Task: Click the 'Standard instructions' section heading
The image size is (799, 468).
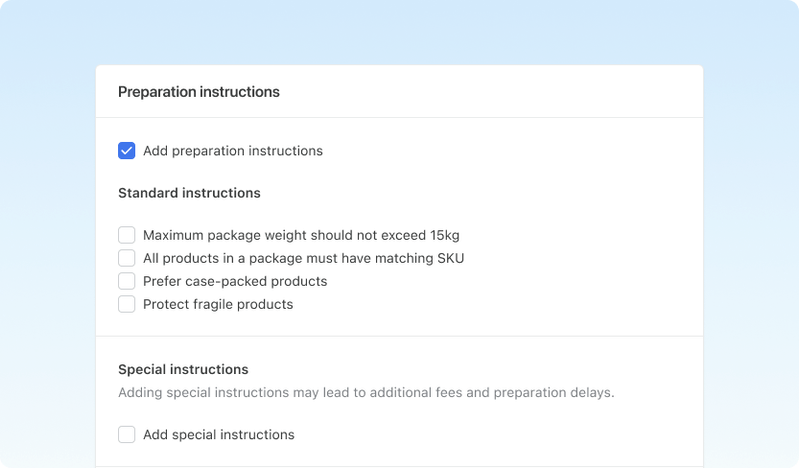Action: coord(189,193)
